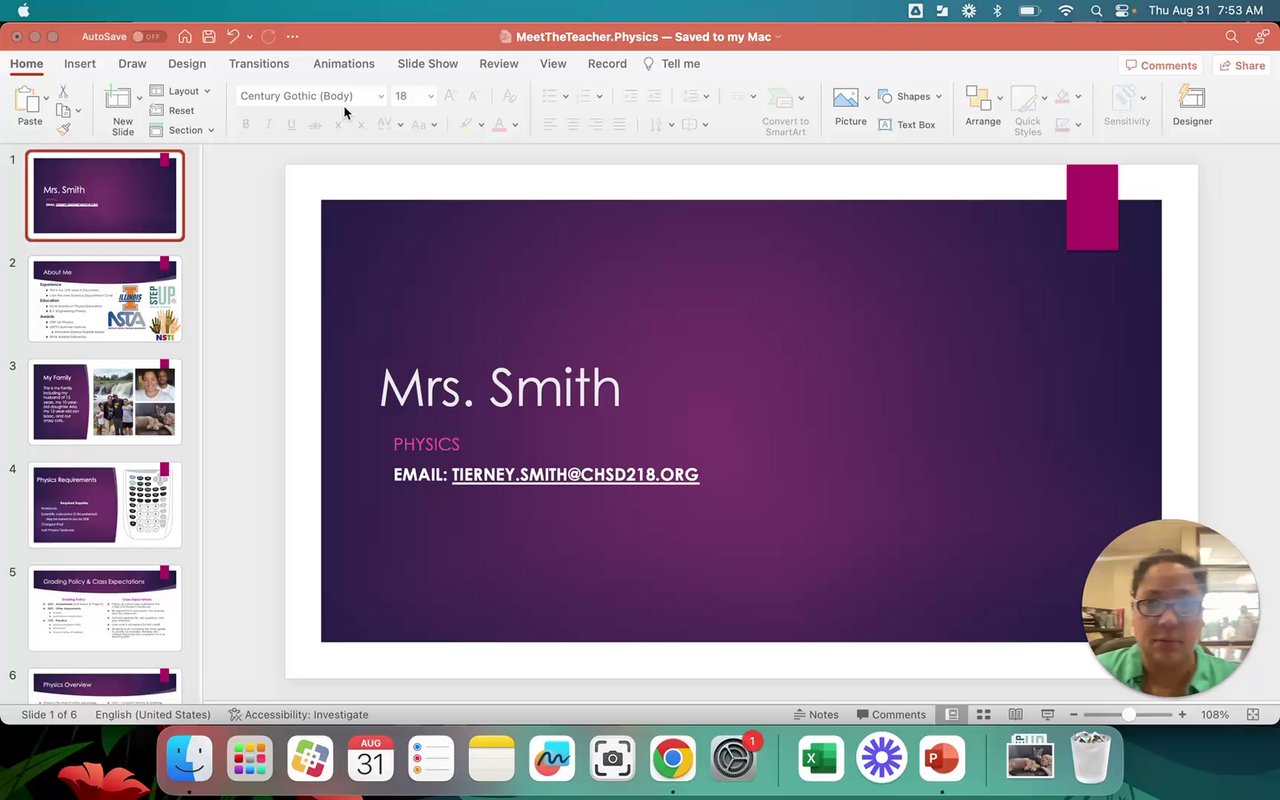Screen dimensions: 1280x800
Task: Open System Settings from the Dock
Action: pos(734,760)
